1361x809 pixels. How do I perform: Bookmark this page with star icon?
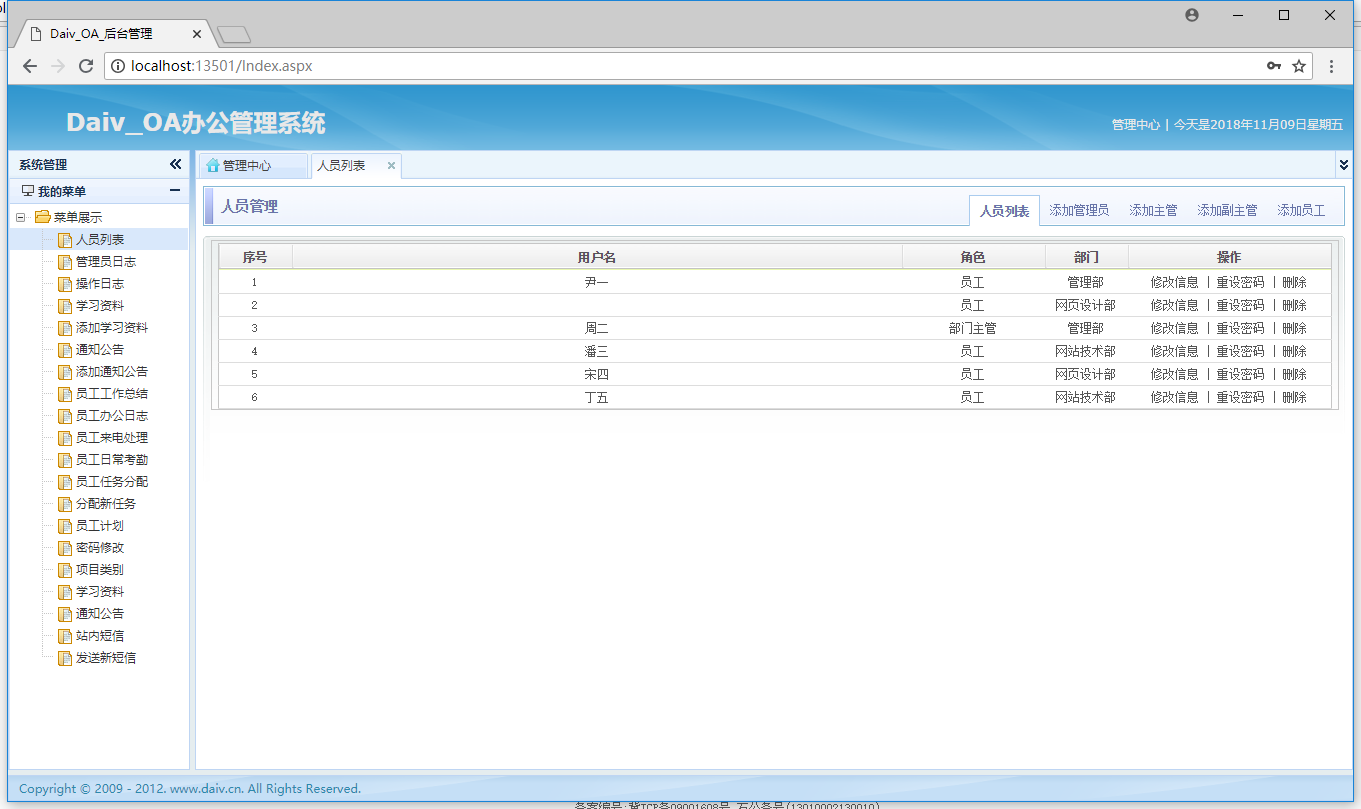1299,66
